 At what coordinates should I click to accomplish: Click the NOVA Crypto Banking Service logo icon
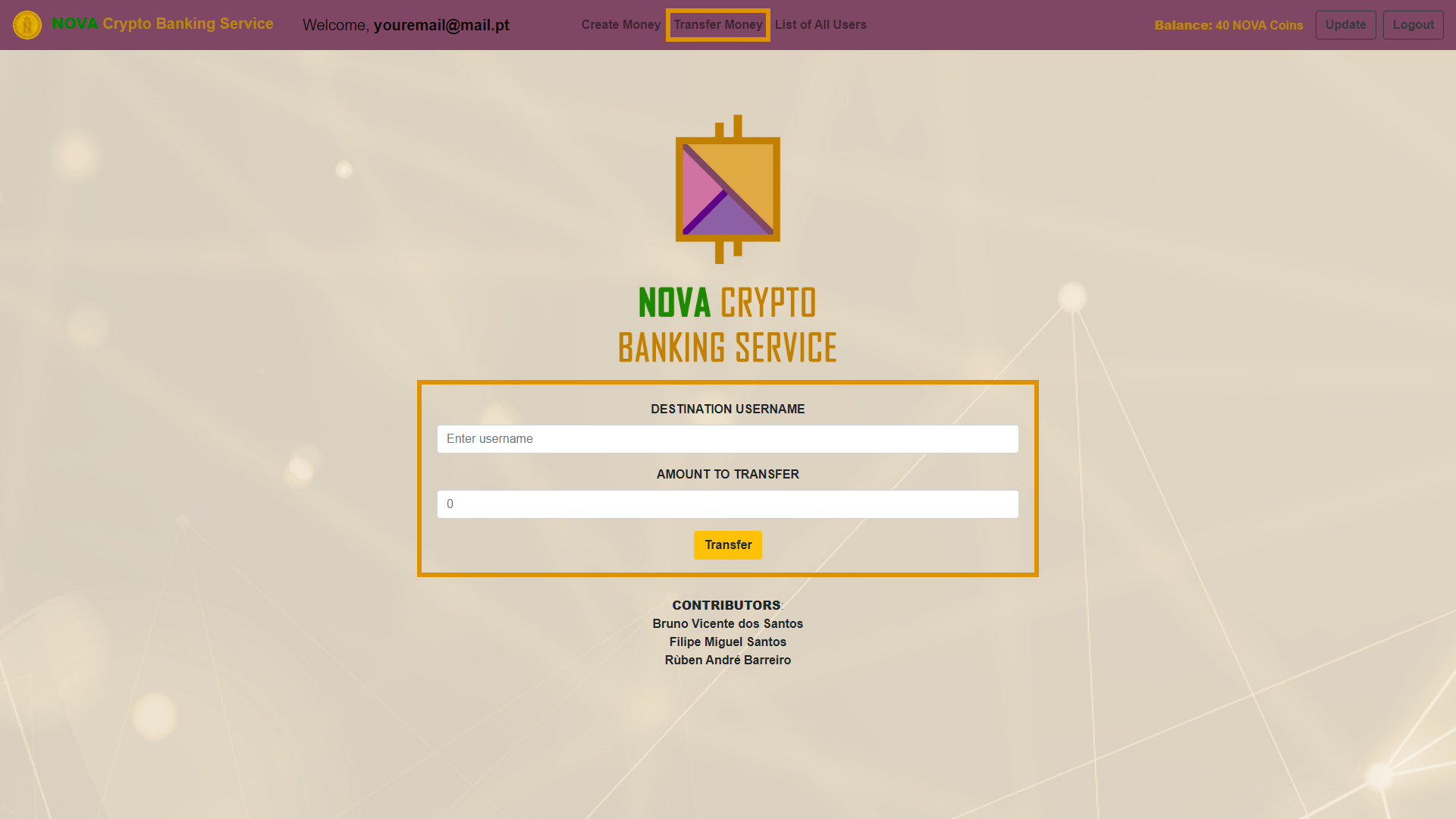(x=26, y=24)
